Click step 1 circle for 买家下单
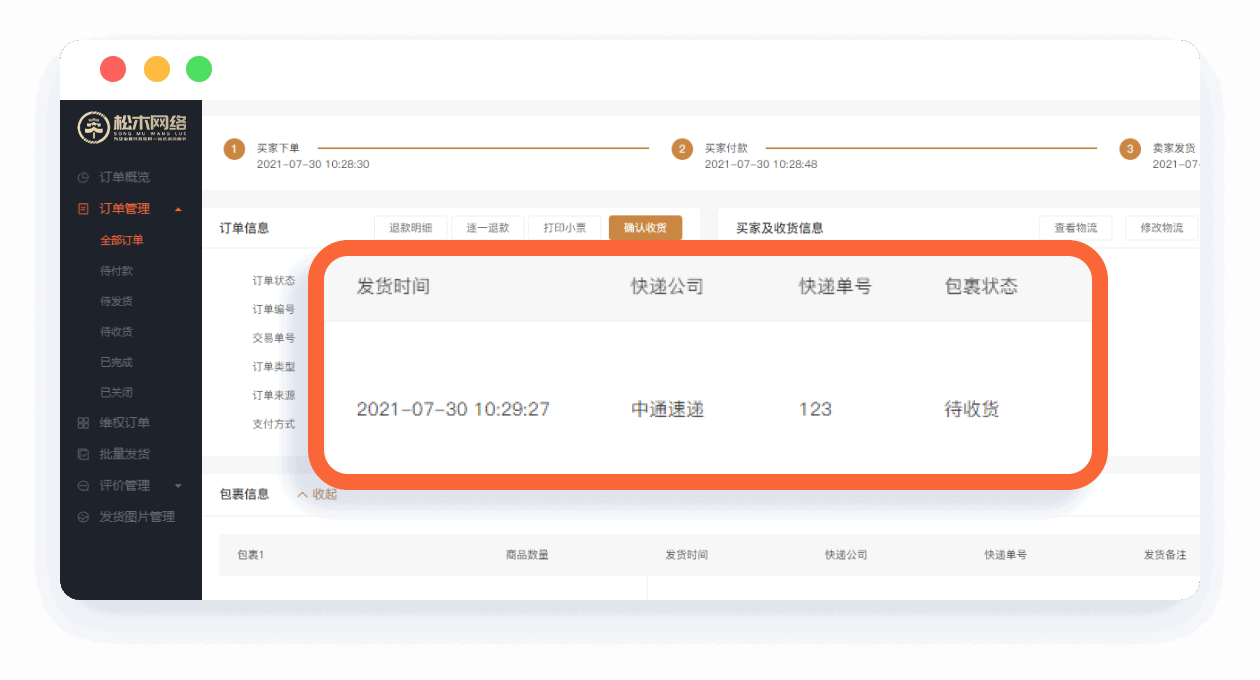This screenshot has width=1260, height=680. 234,149
